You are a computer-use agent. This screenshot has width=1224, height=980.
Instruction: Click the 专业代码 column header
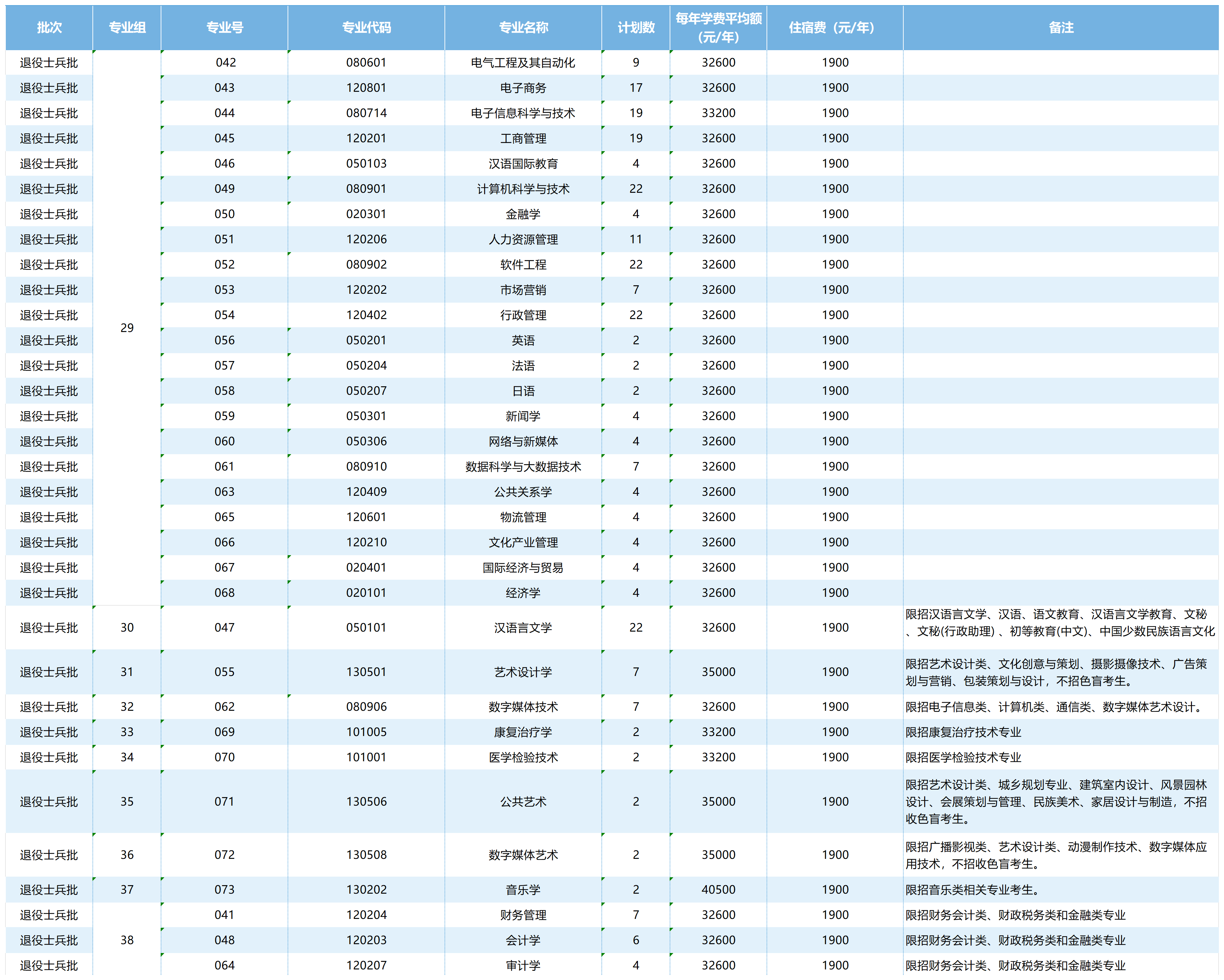[x=366, y=27]
